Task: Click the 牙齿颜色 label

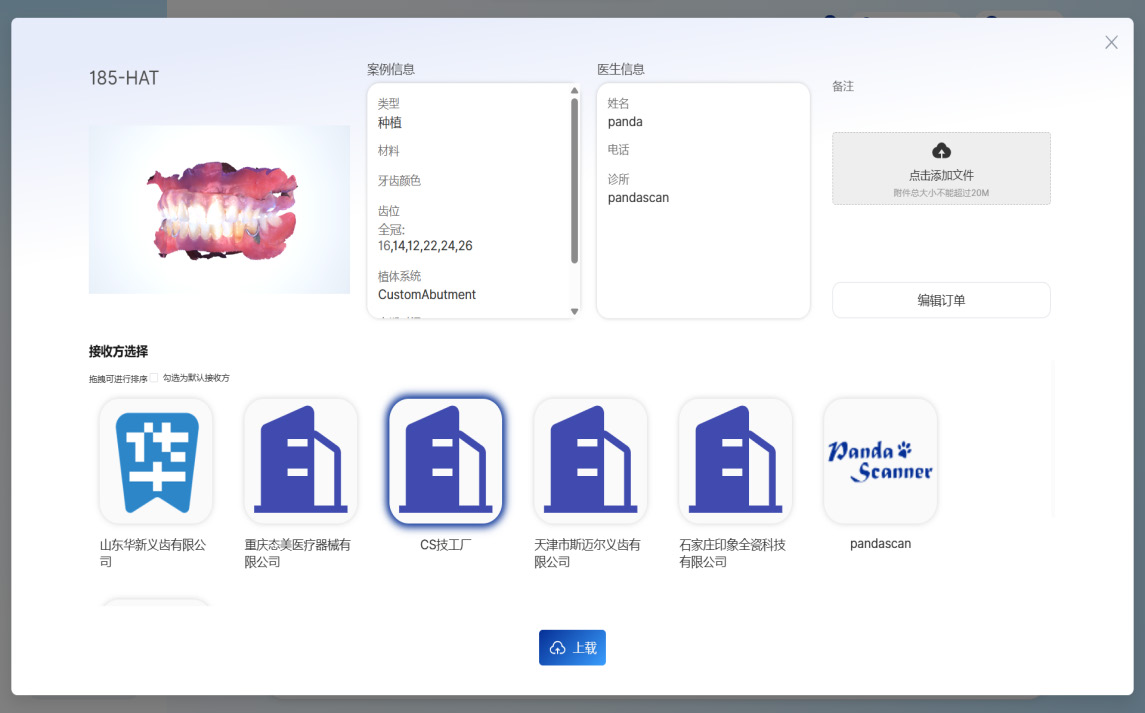Action: 399,180
